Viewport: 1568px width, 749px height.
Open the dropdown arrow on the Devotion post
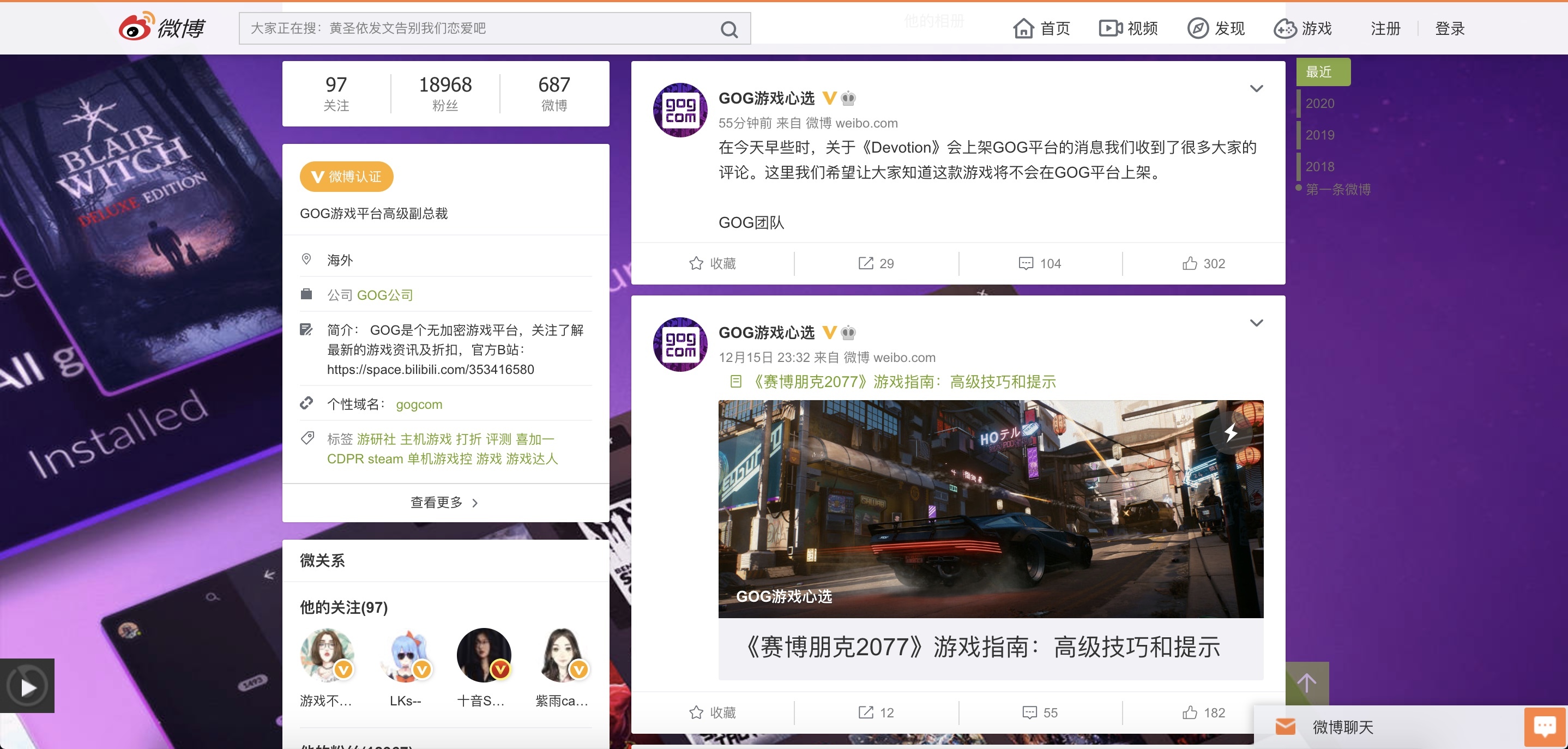[x=1256, y=89]
